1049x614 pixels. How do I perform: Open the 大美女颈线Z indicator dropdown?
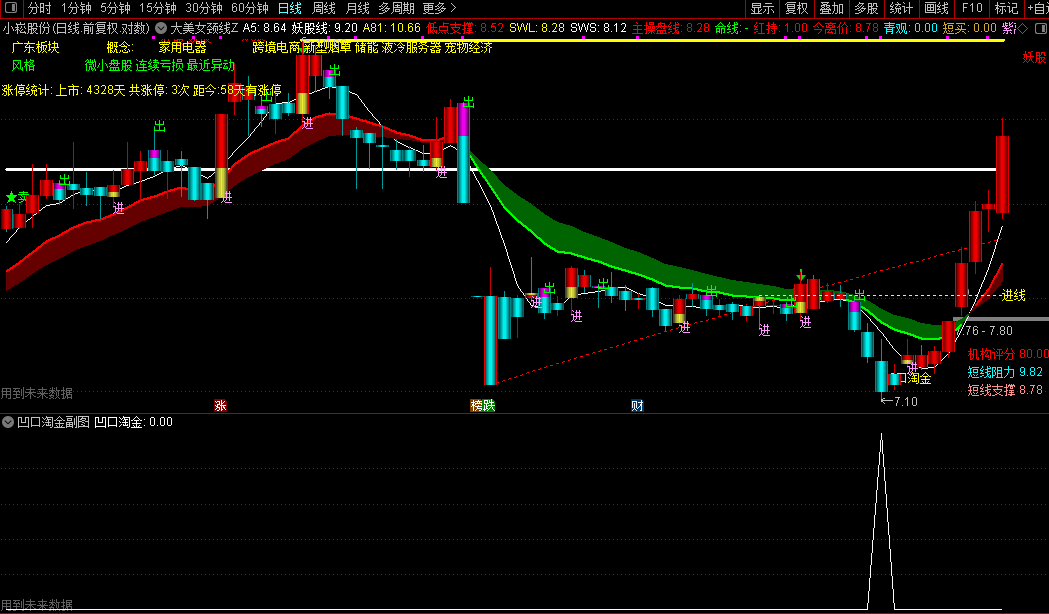(161, 28)
